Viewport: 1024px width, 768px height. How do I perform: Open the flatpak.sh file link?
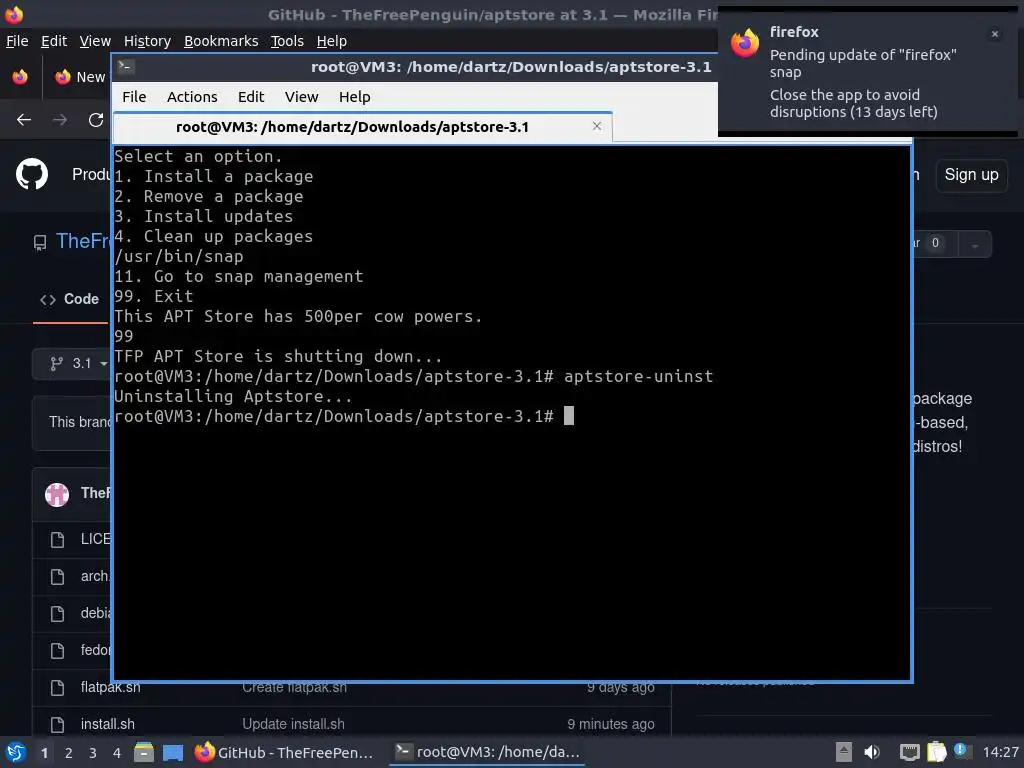coord(110,688)
